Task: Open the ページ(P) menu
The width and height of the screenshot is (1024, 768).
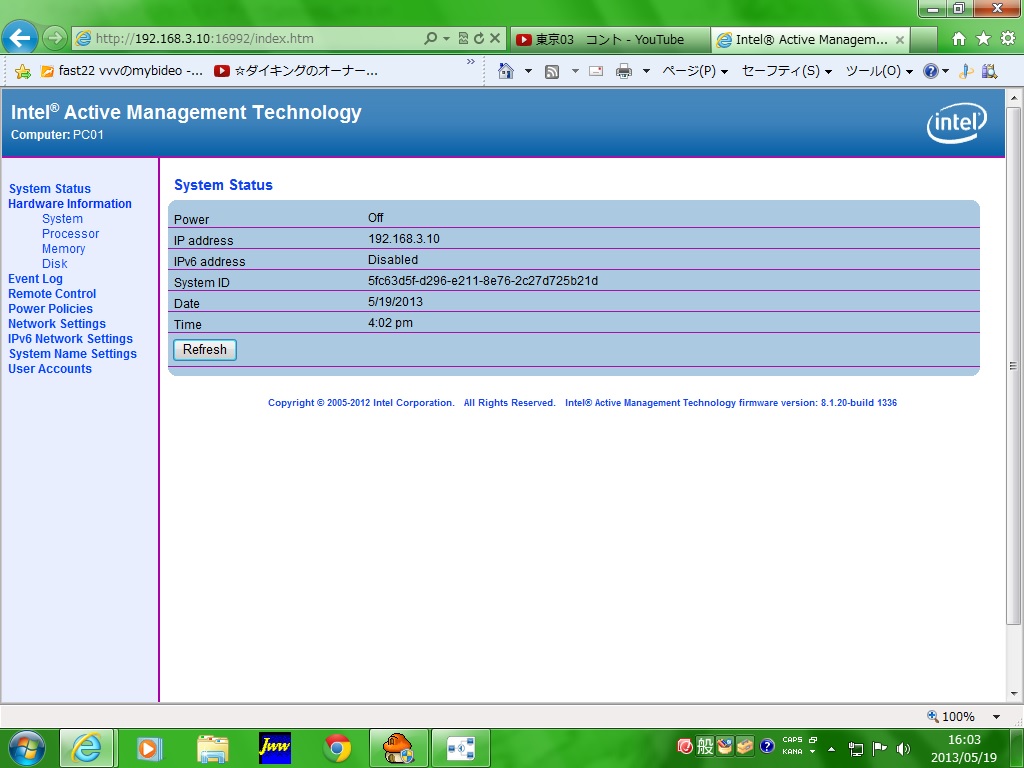Action: (695, 71)
